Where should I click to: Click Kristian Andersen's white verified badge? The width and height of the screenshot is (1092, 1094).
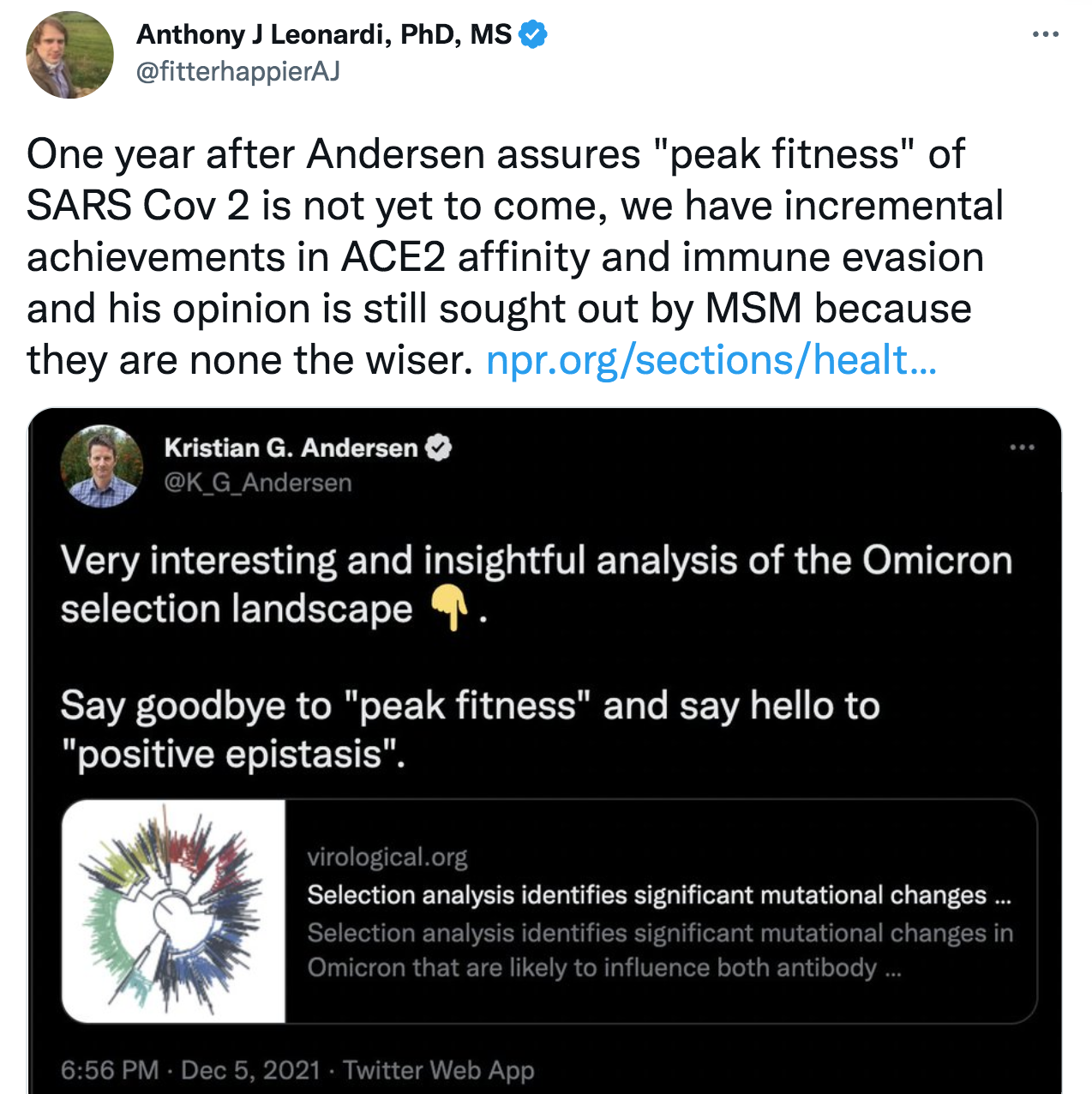[439, 448]
